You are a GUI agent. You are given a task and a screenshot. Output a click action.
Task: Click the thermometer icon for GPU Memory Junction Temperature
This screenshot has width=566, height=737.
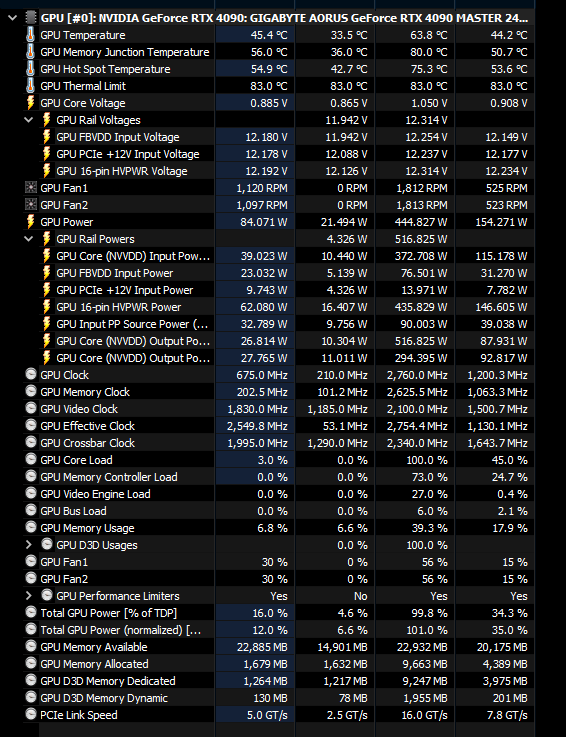tap(31, 52)
